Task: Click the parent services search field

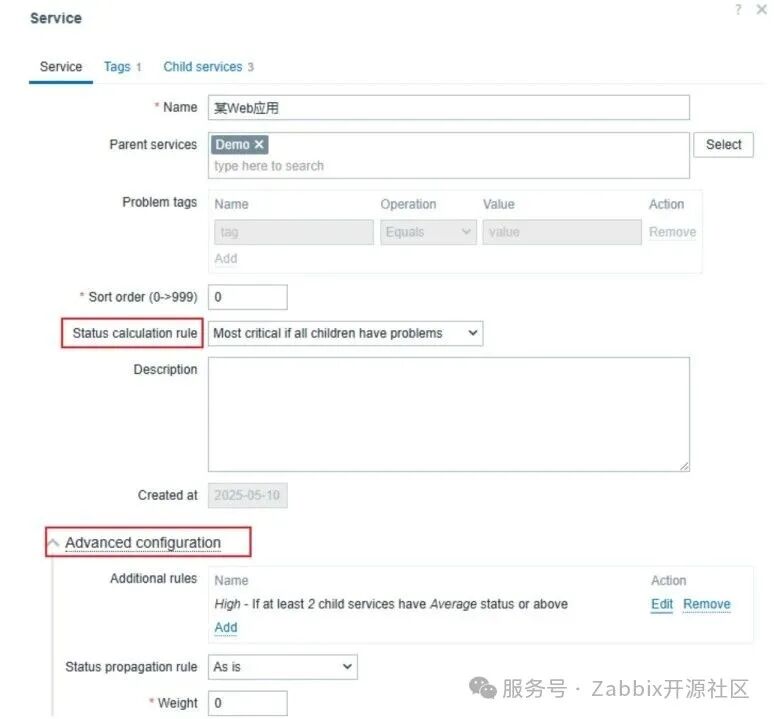Action: coord(449,166)
